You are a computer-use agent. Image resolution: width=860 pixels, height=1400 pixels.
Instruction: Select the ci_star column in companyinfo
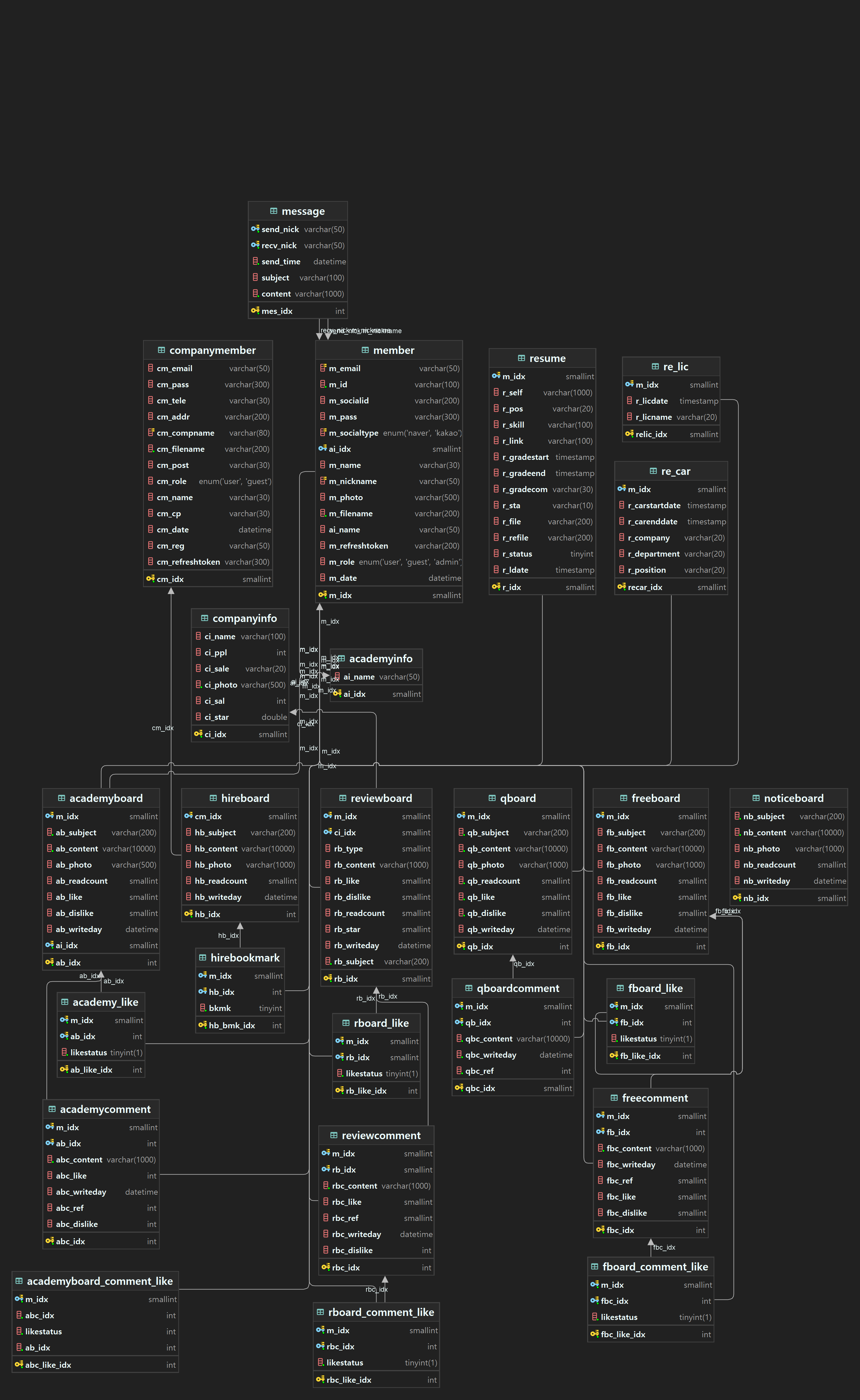pos(216,717)
